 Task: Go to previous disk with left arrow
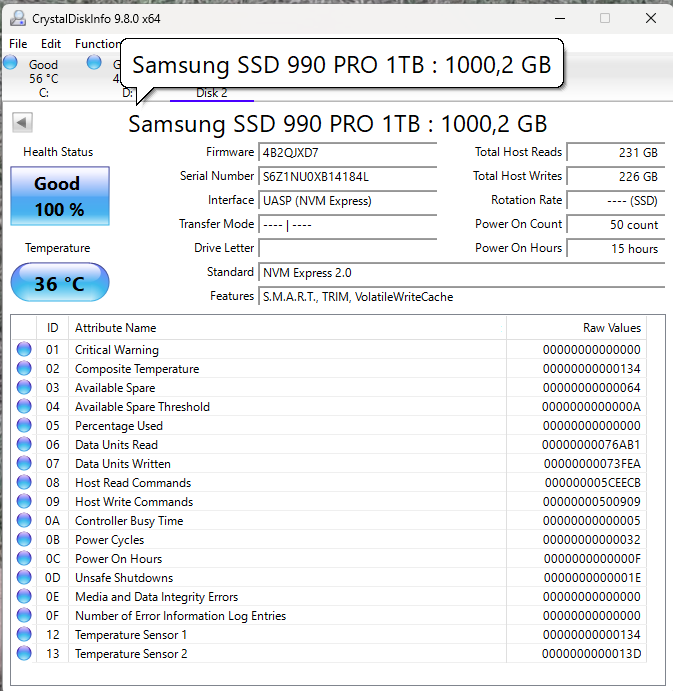[x=22, y=123]
